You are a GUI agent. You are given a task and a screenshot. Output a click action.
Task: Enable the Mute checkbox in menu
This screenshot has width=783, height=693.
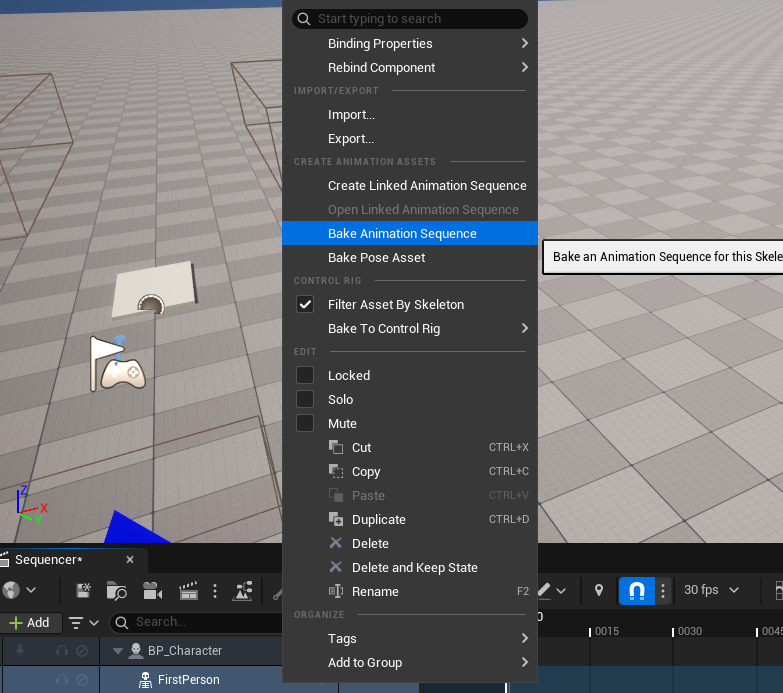point(305,423)
